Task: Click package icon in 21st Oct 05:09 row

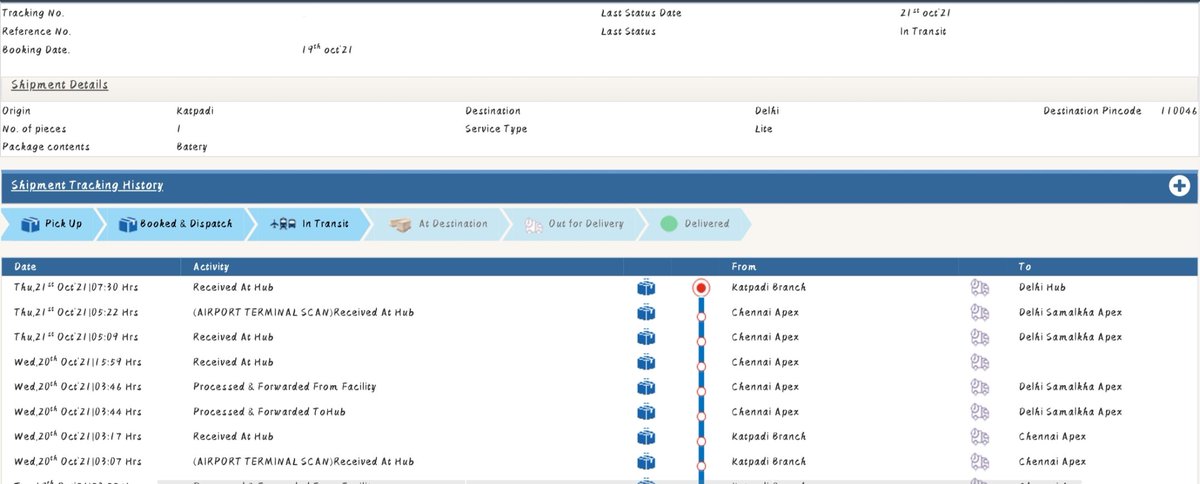Action: pyautogui.click(x=646, y=338)
